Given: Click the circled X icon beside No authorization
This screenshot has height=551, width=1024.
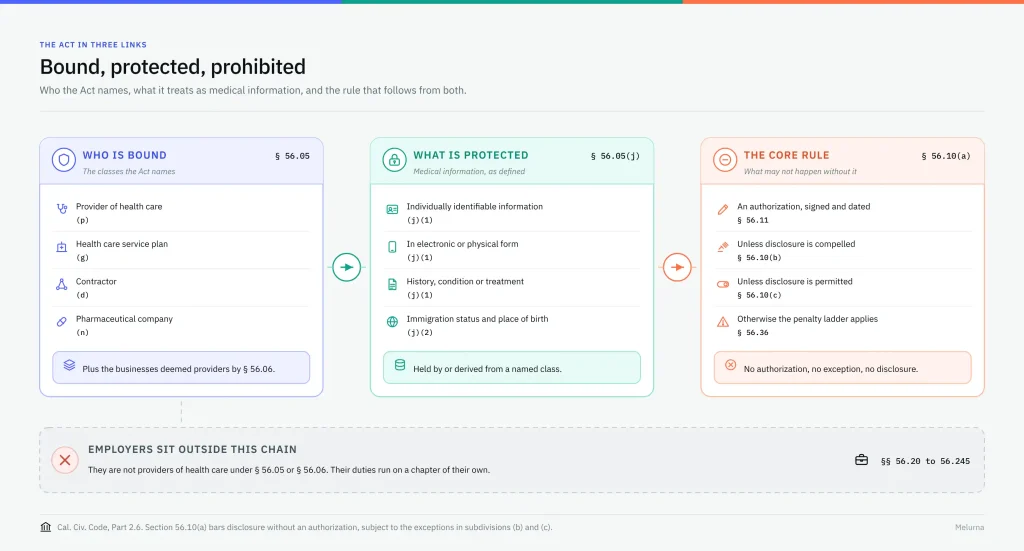Looking at the screenshot, I should tap(731, 365).
